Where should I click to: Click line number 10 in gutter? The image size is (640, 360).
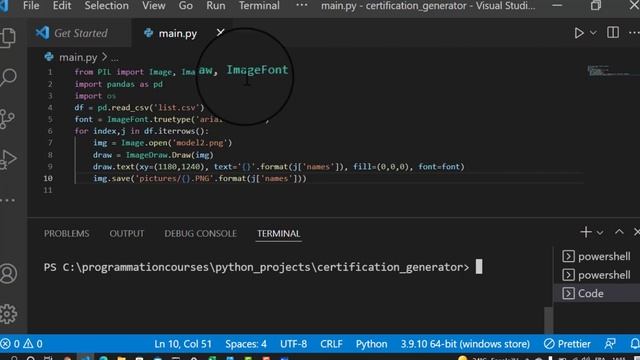click(48, 178)
